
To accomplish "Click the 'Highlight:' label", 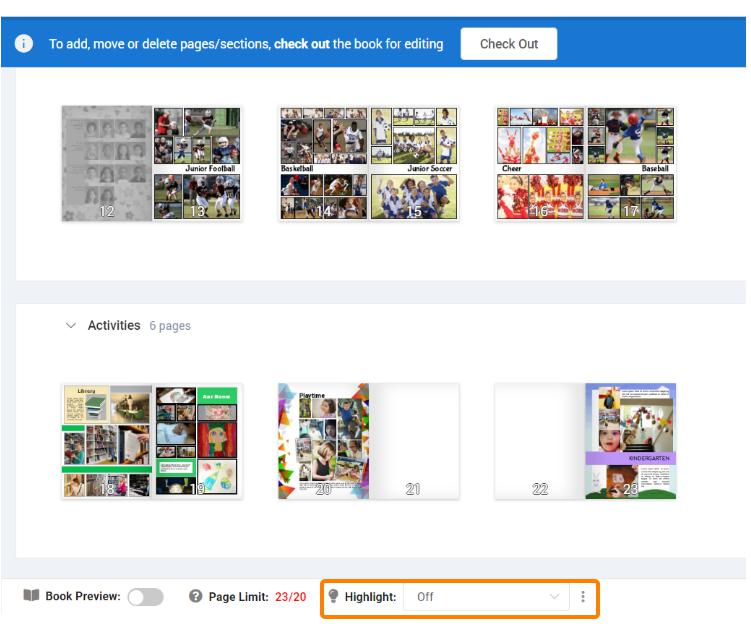I will pyautogui.click(x=370, y=597).
